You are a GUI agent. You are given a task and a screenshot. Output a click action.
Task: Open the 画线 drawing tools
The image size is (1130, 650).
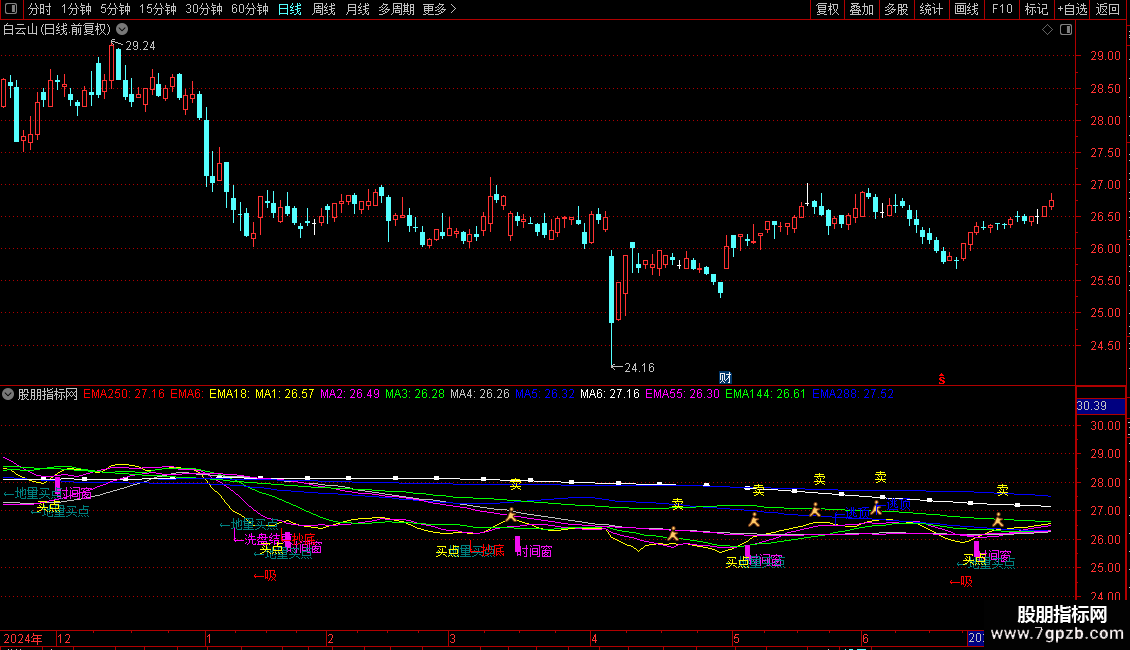(966, 9)
